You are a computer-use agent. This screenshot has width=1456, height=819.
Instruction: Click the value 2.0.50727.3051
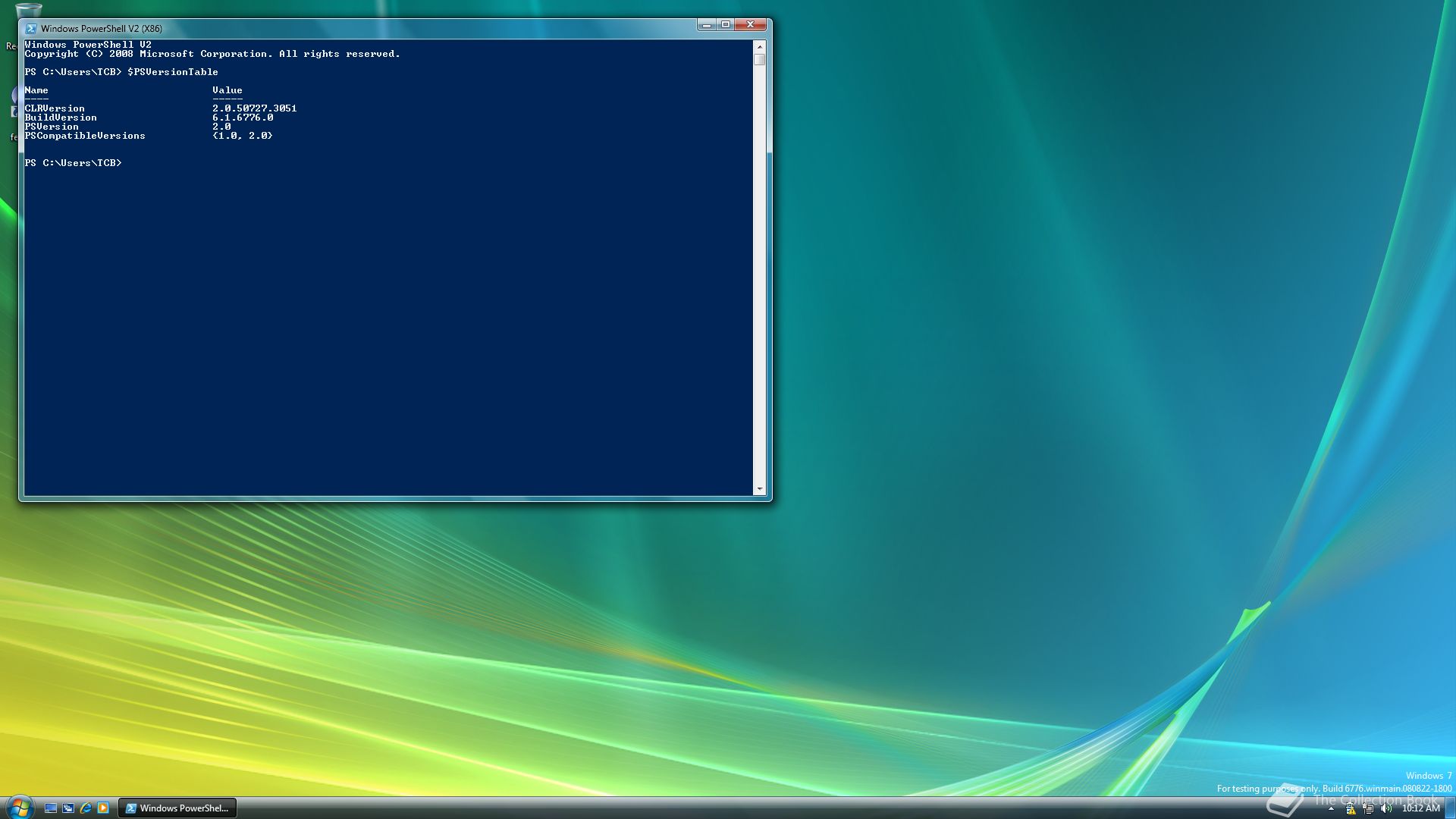(x=255, y=108)
